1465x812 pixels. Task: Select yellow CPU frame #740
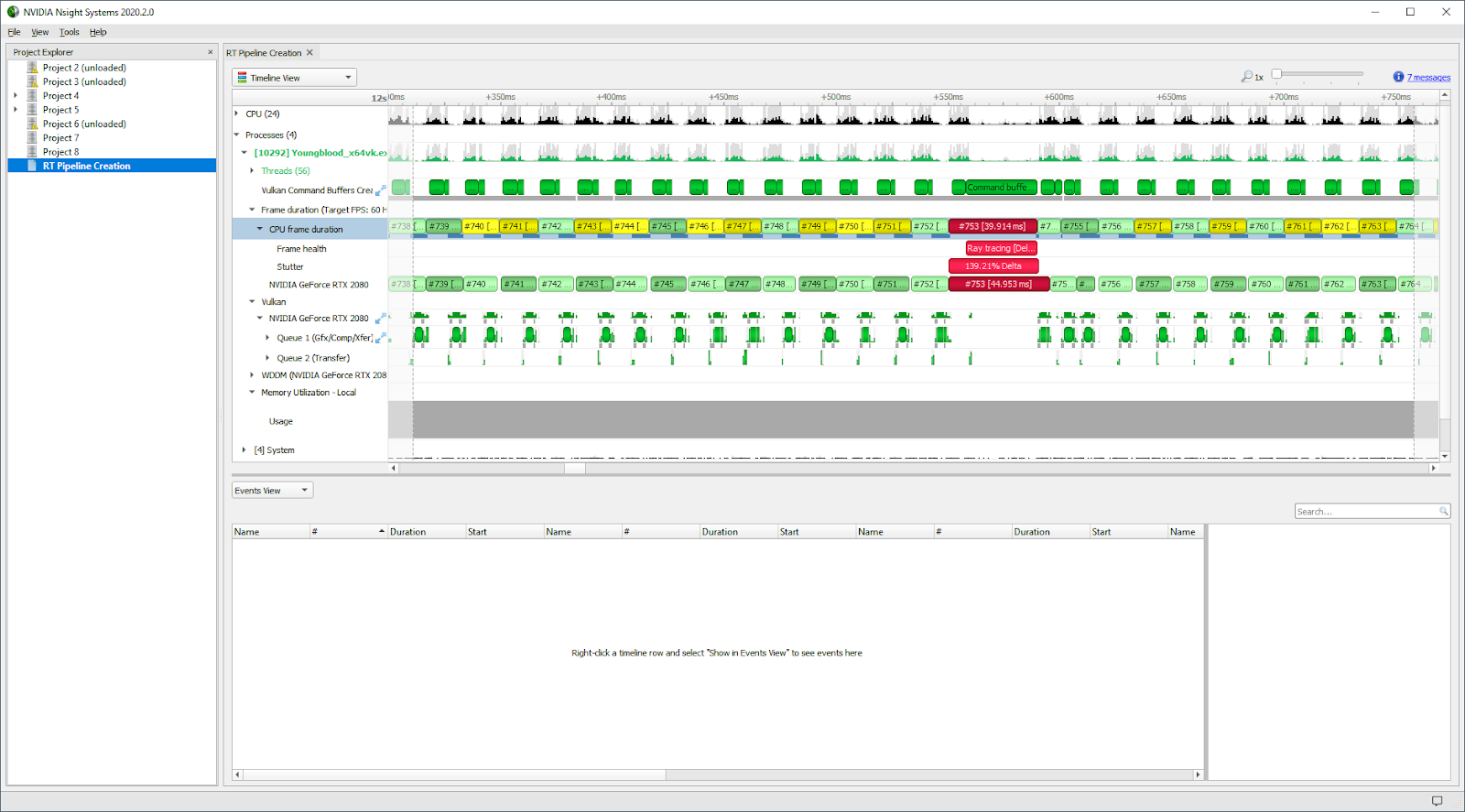click(x=480, y=226)
